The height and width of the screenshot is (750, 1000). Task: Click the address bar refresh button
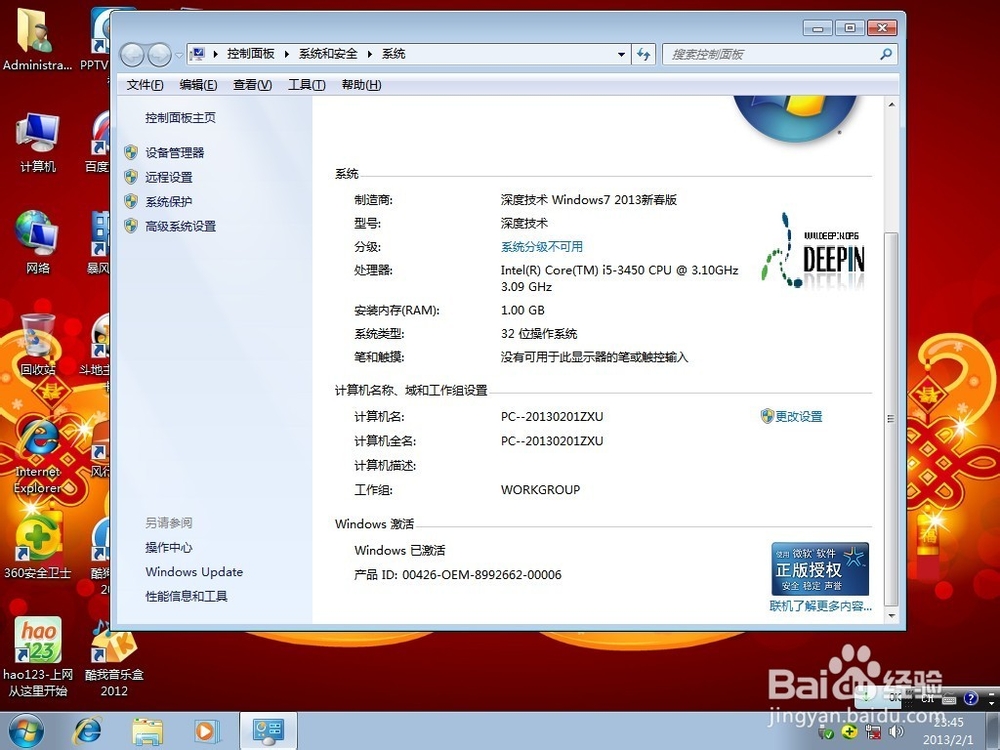click(x=643, y=54)
